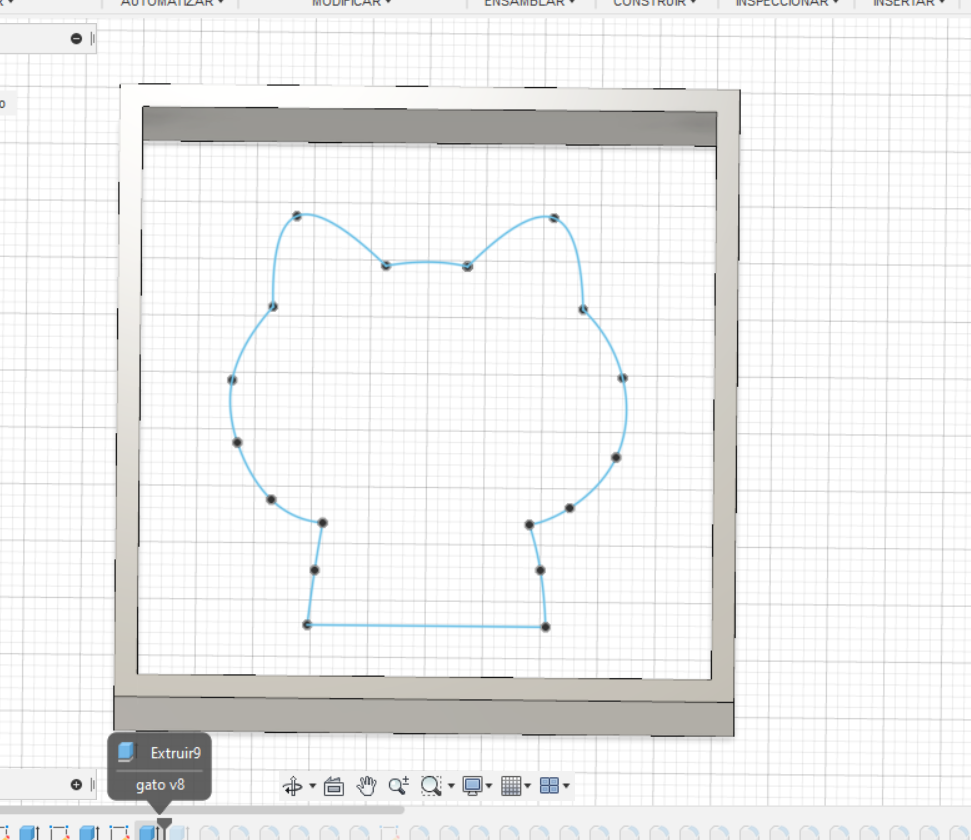Open the CONSTRUIR toolbar menu
Viewport: 971px width, 840px height.
(655, 3)
